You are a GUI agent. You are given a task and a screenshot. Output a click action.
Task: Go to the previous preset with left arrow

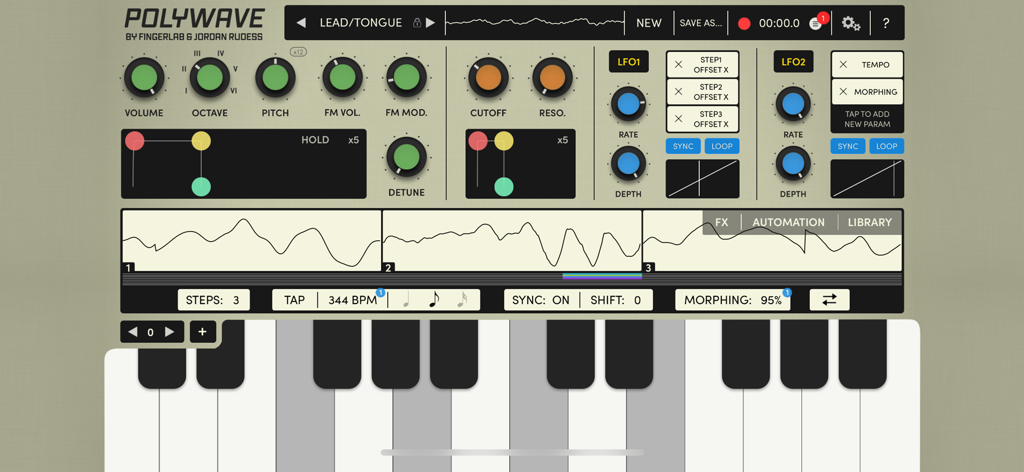[x=301, y=23]
